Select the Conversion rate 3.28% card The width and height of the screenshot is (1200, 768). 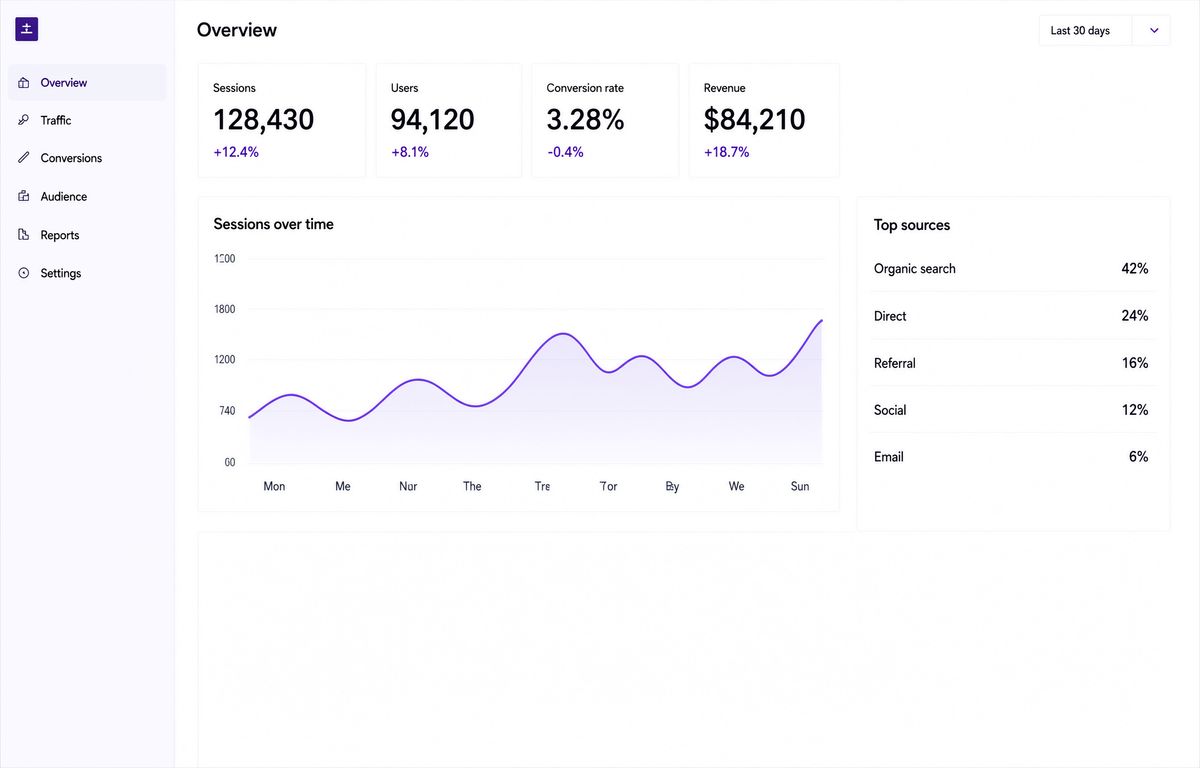click(x=605, y=121)
